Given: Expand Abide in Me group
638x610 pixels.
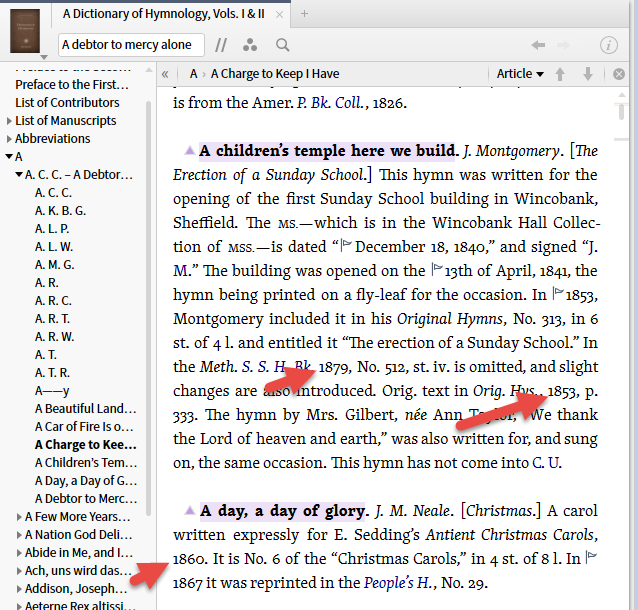Looking at the screenshot, I should pos(19,553).
